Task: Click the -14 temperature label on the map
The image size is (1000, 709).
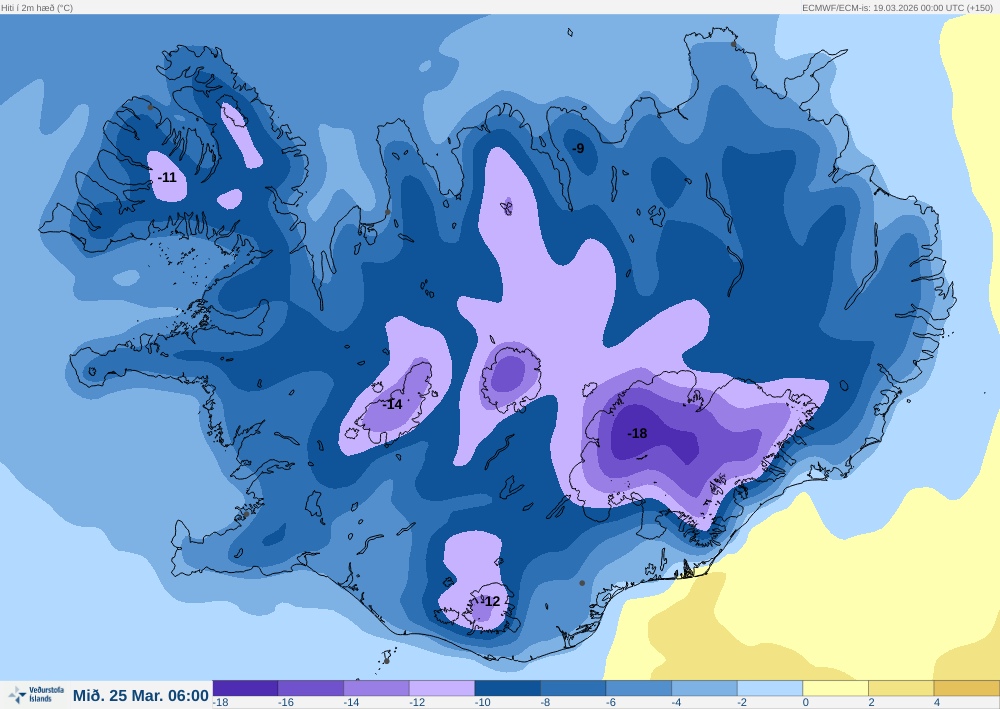Action: click(x=393, y=404)
